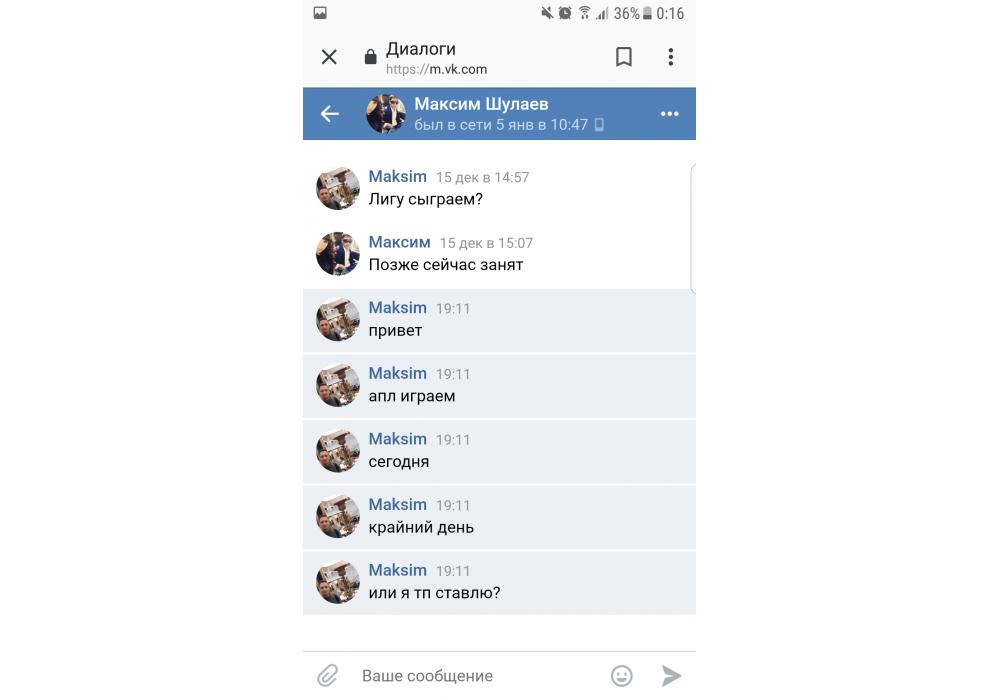Click the Максим Шулаев name in header

click(x=481, y=104)
